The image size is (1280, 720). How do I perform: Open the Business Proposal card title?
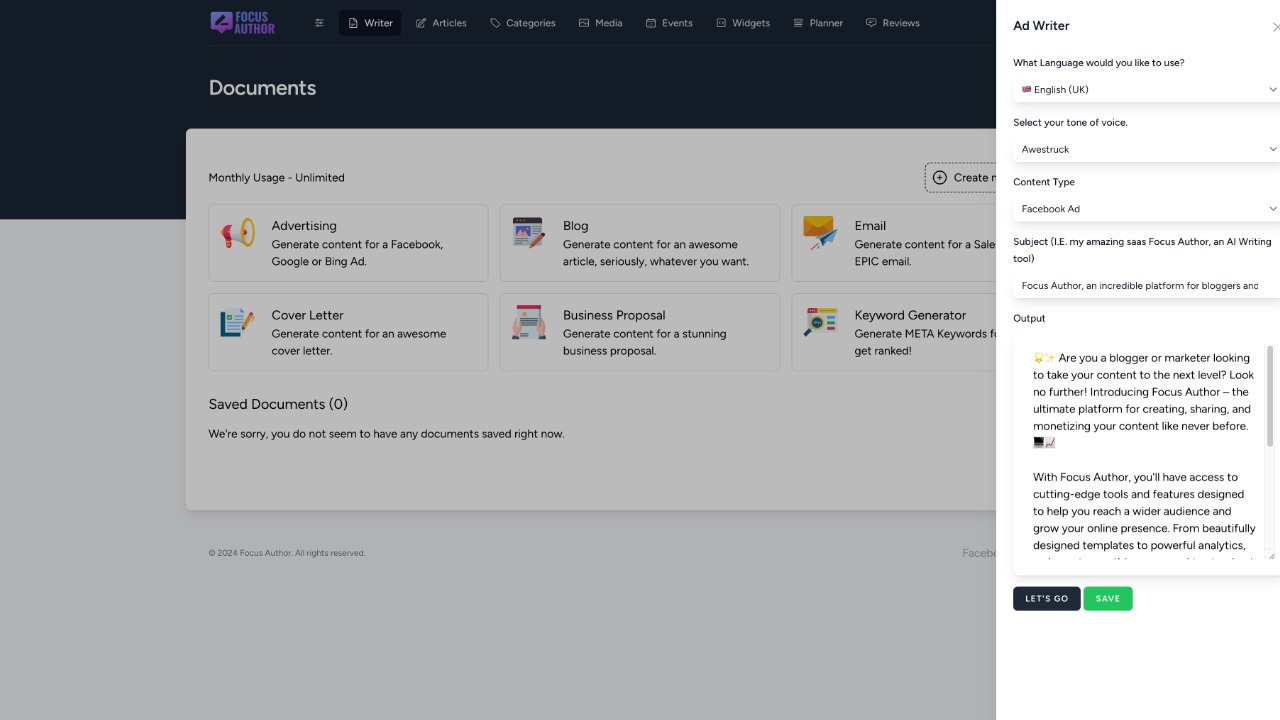614,315
